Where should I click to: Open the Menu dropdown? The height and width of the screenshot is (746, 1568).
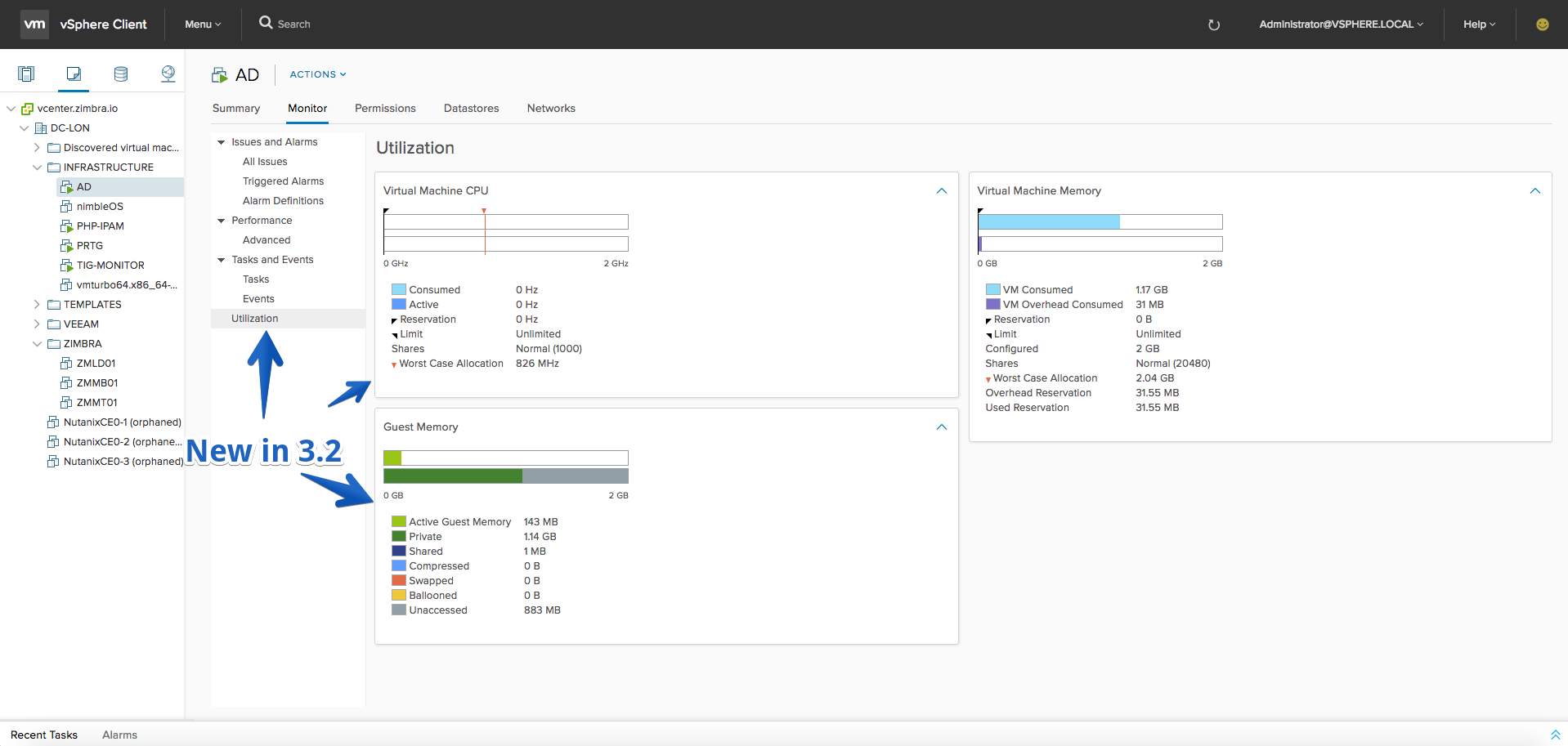click(x=203, y=25)
